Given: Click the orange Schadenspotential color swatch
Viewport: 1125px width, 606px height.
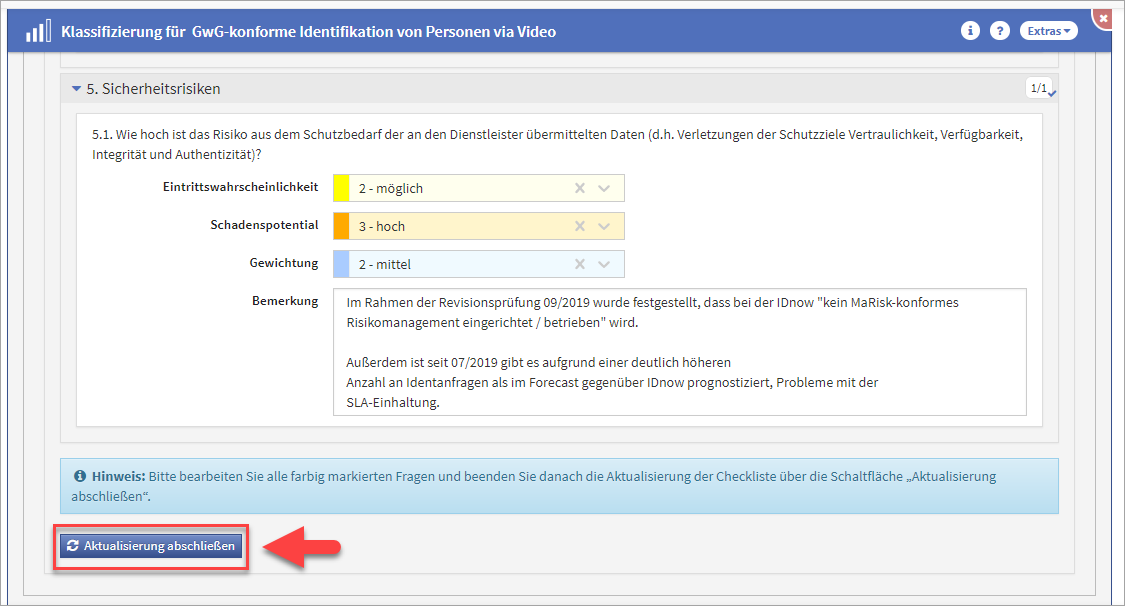Looking at the screenshot, I should [x=341, y=226].
